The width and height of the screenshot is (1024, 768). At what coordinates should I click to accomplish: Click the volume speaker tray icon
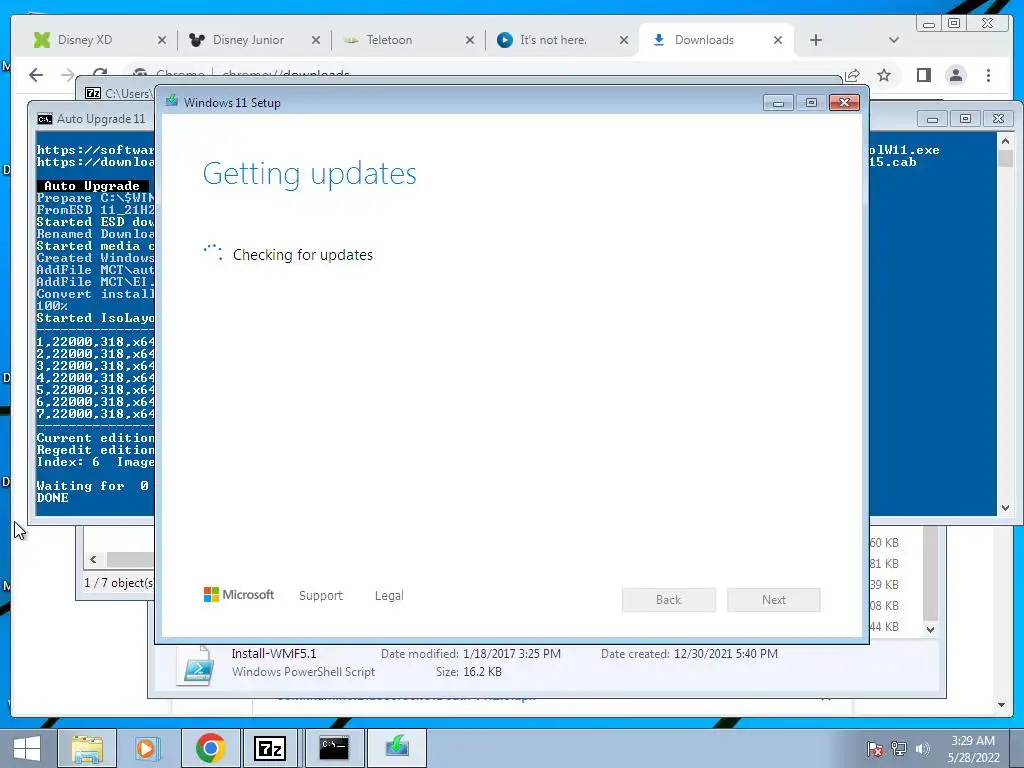coord(922,749)
